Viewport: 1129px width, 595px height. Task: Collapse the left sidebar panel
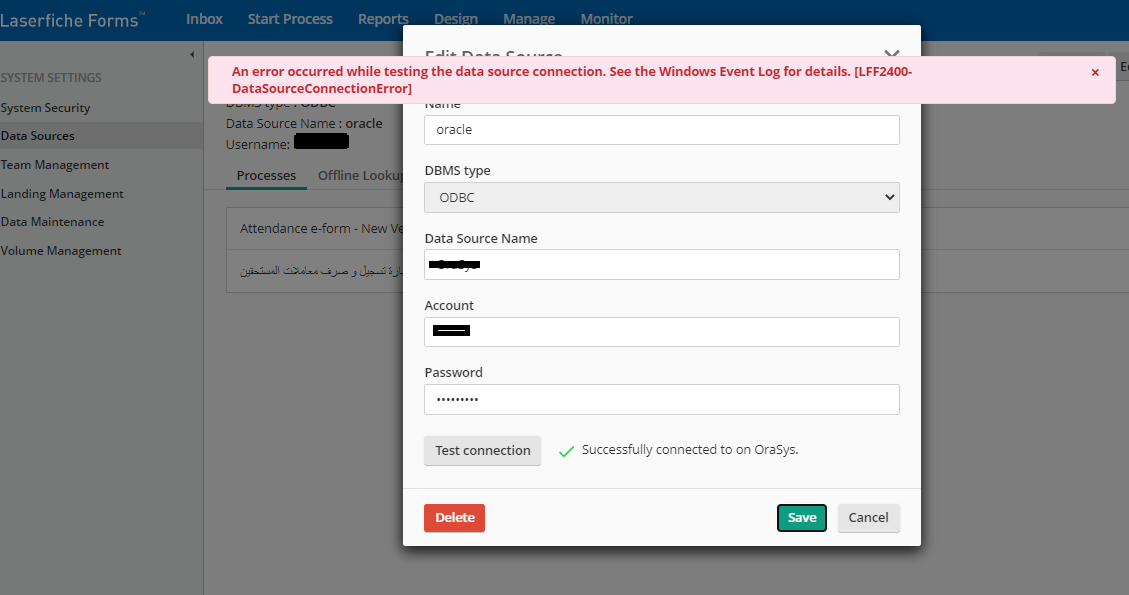pos(192,54)
